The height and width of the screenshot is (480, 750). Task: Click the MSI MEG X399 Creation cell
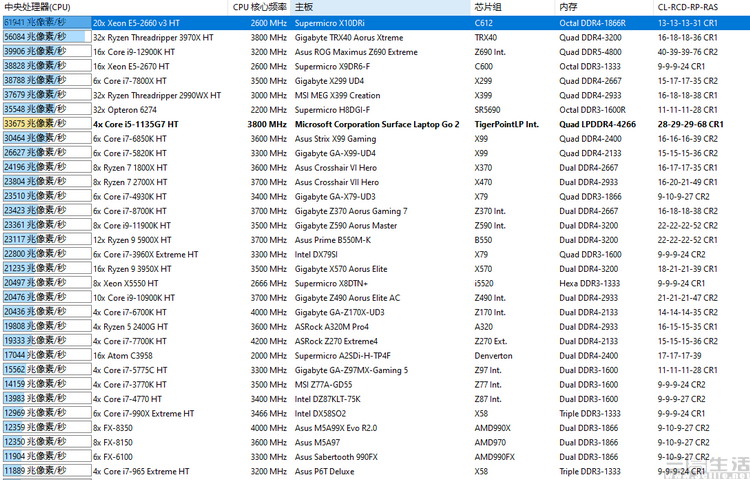(x=337, y=95)
